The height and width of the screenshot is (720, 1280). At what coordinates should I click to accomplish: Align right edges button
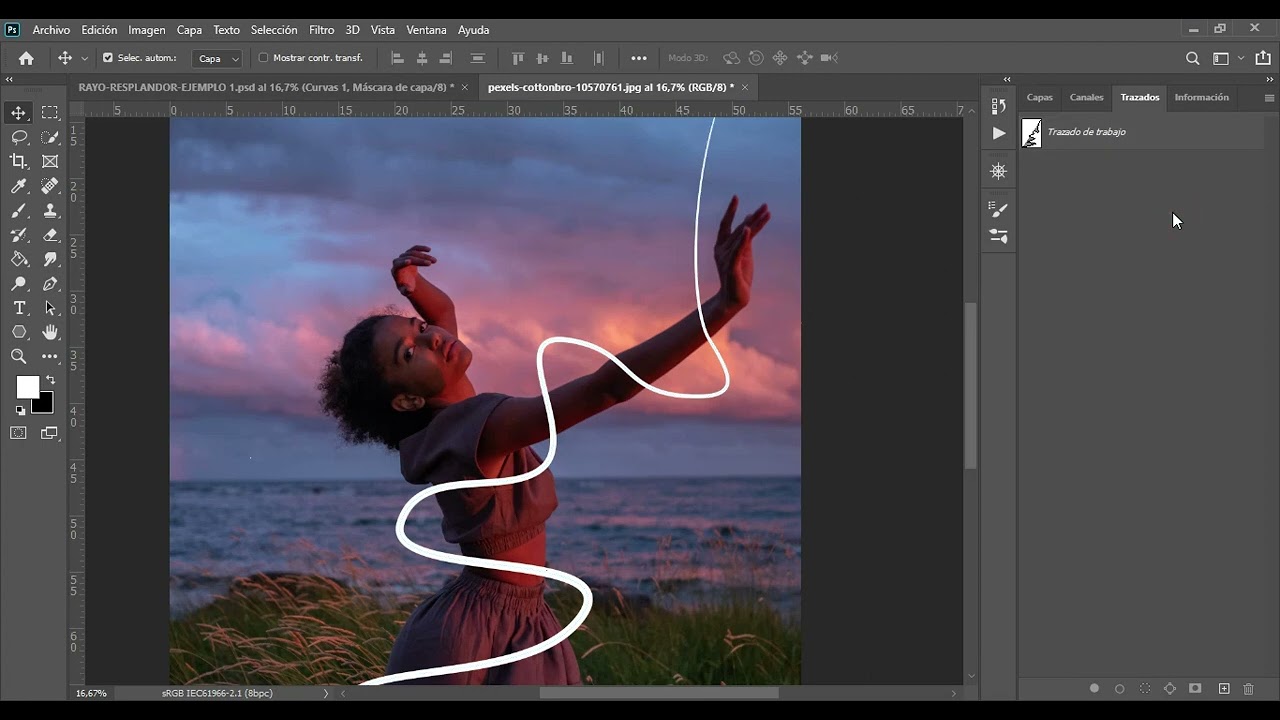click(446, 58)
